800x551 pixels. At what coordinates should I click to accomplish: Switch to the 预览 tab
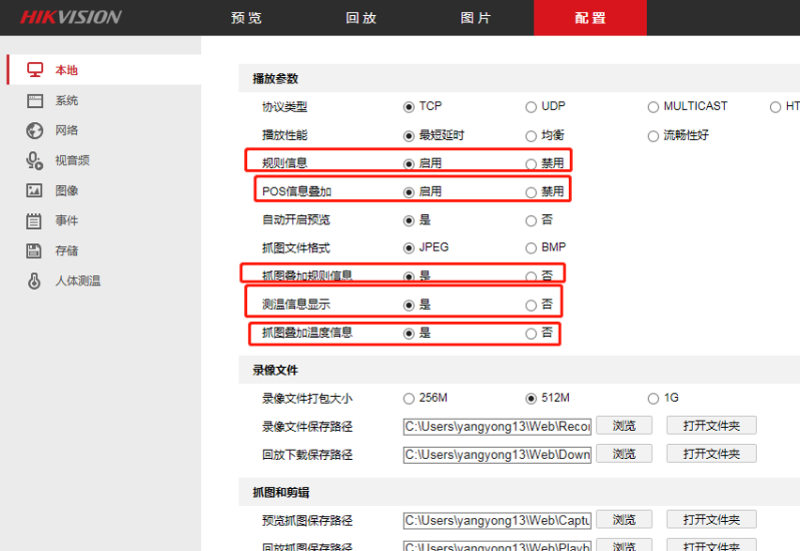tap(246, 18)
